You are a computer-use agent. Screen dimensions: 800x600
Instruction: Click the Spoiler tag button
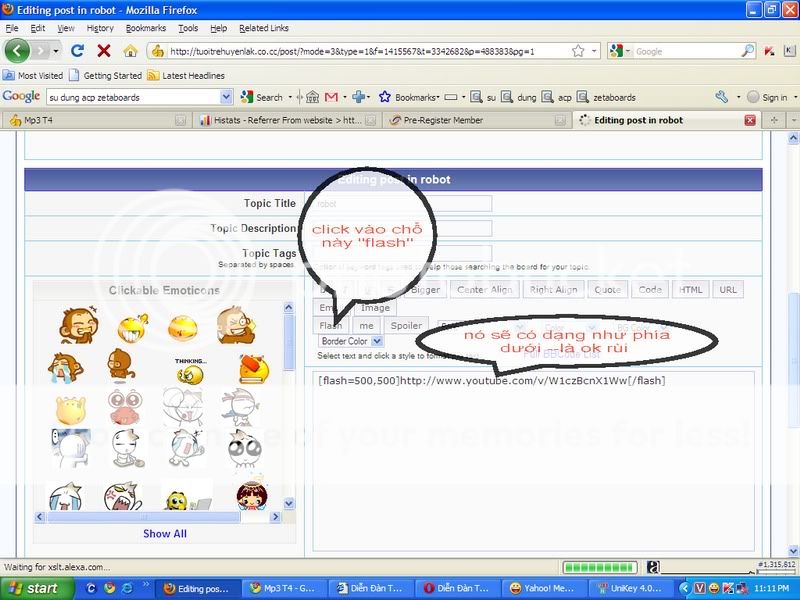pos(409,325)
